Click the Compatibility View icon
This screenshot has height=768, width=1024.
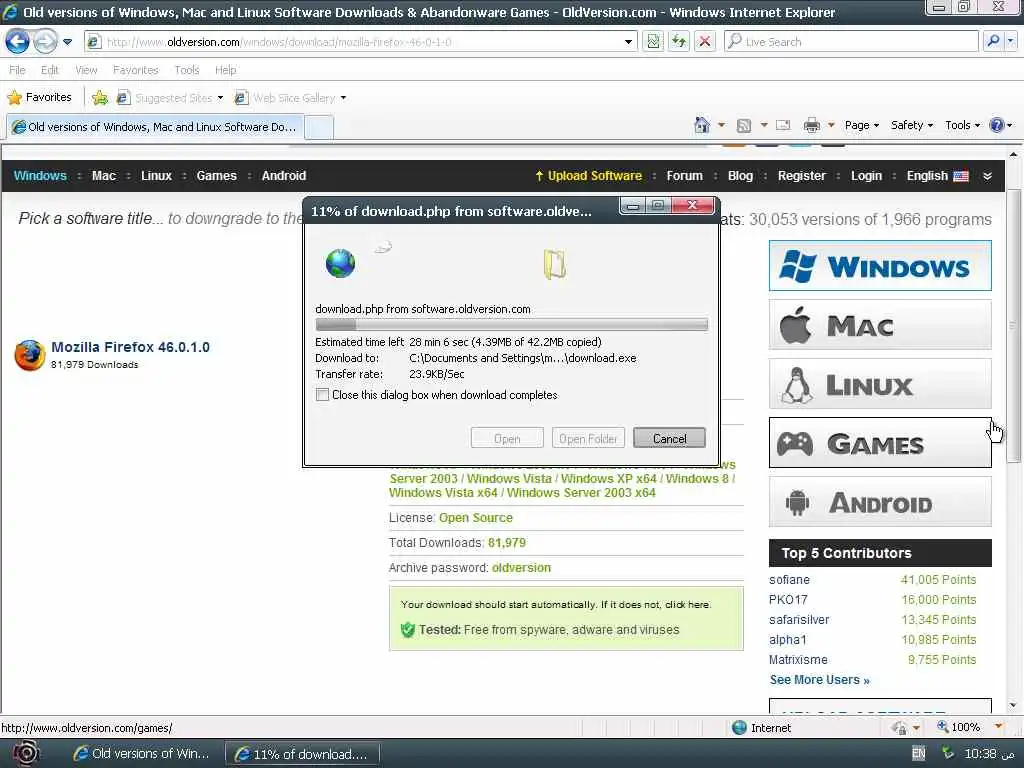point(653,42)
